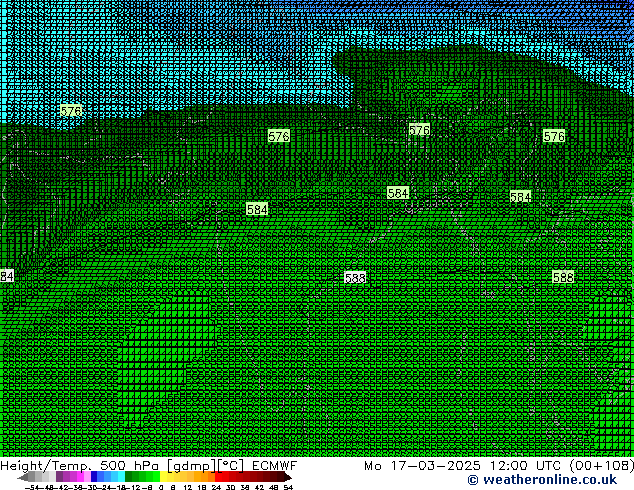Click the 576 label directly above the middle 584 label

(419, 130)
